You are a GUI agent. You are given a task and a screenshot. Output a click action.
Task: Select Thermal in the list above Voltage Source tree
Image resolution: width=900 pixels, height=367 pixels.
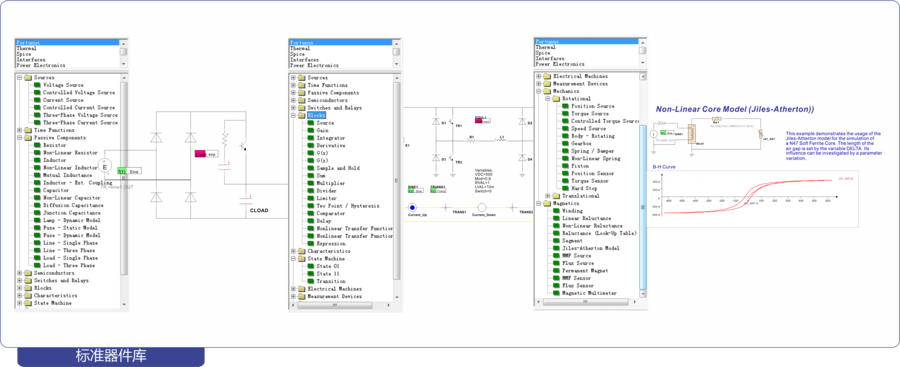click(26, 48)
